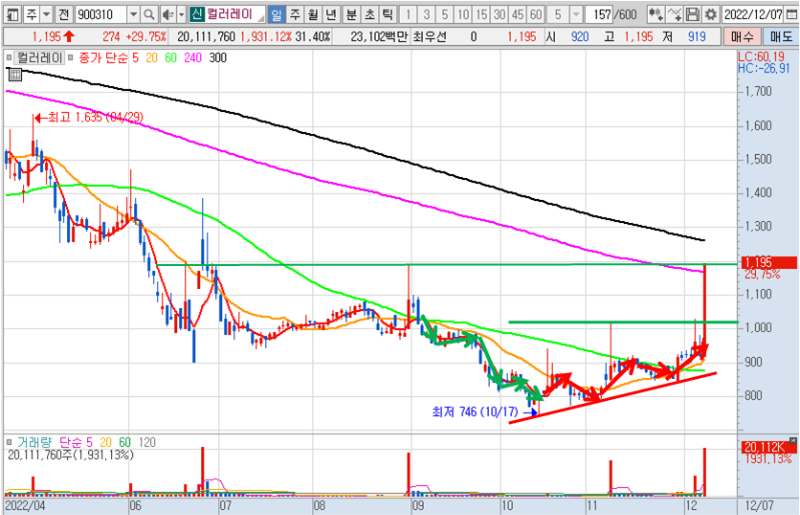The height and width of the screenshot is (515, 800).
Task: Click the green 신 badge beside the stock name
Action: pos(196,14)
